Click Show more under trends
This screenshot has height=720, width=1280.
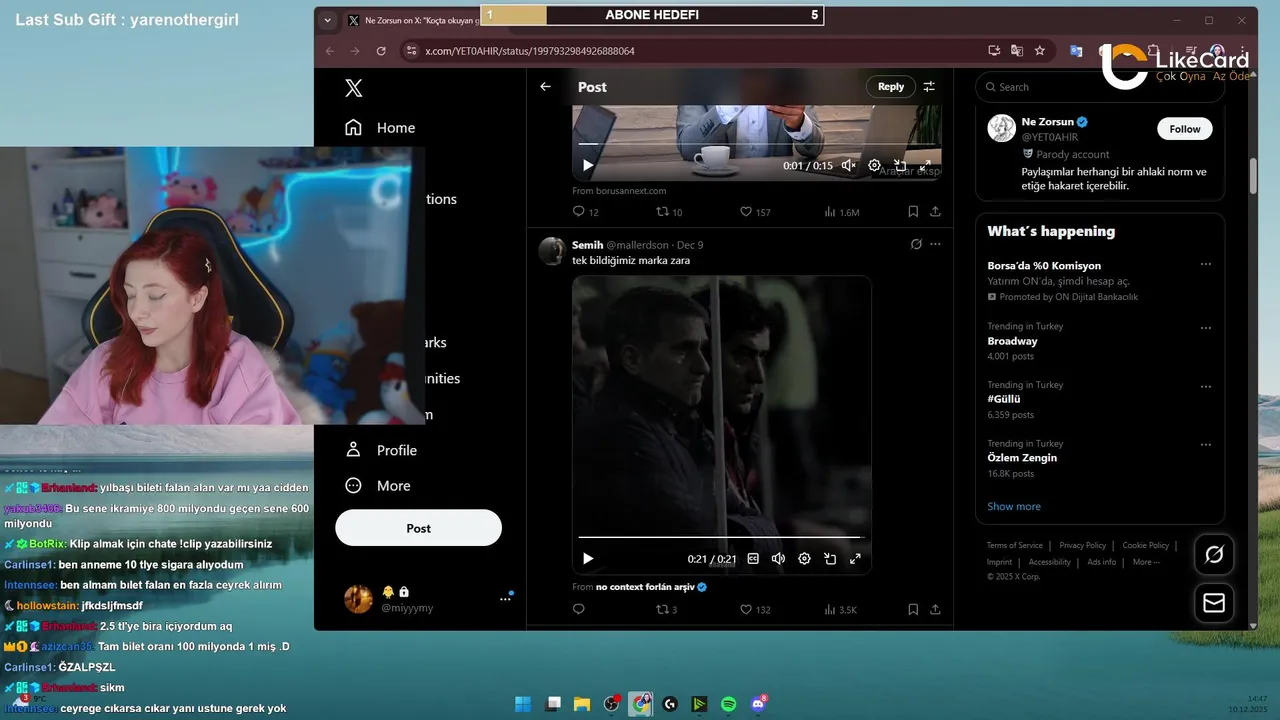[x=1014, y=506]
